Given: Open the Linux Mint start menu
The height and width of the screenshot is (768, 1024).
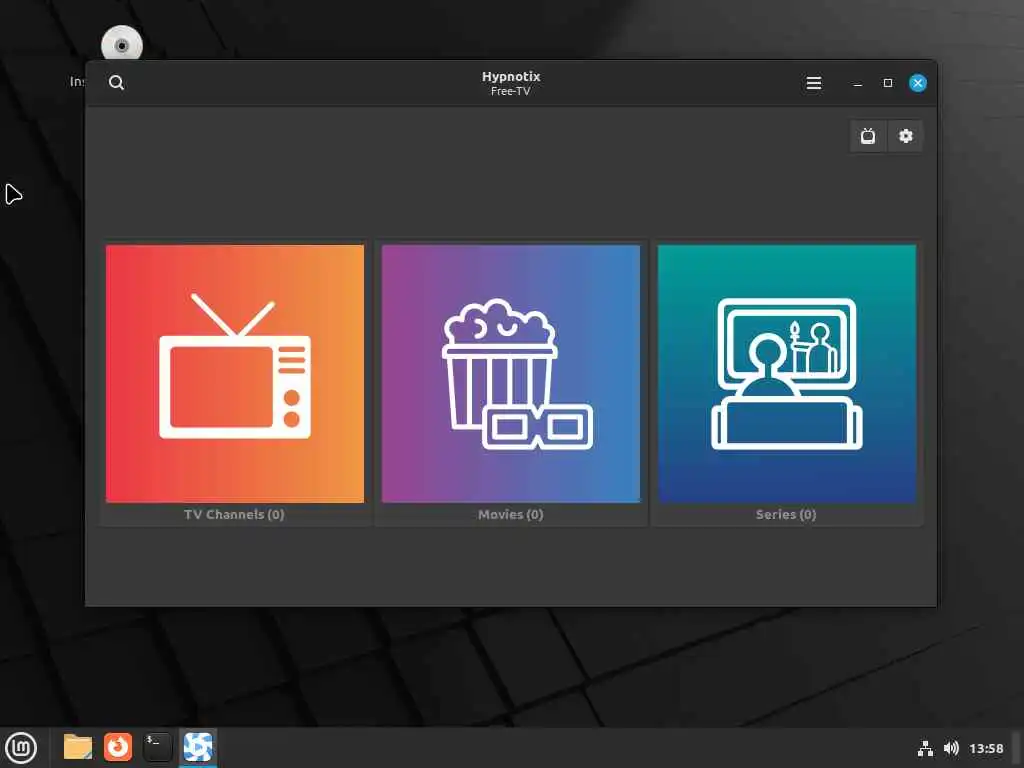Looking at the screenshot, I should [21, 748].
